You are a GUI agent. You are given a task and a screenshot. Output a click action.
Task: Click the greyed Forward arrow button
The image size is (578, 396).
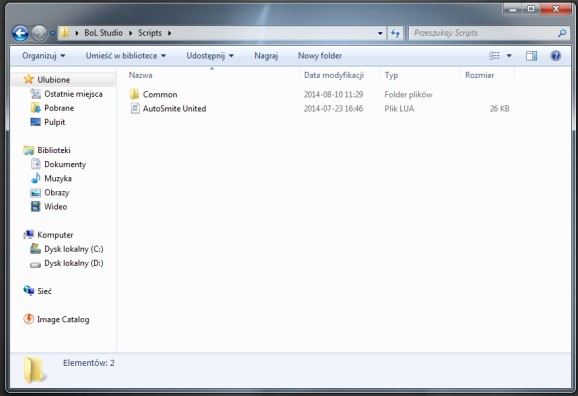click(39, 33)
